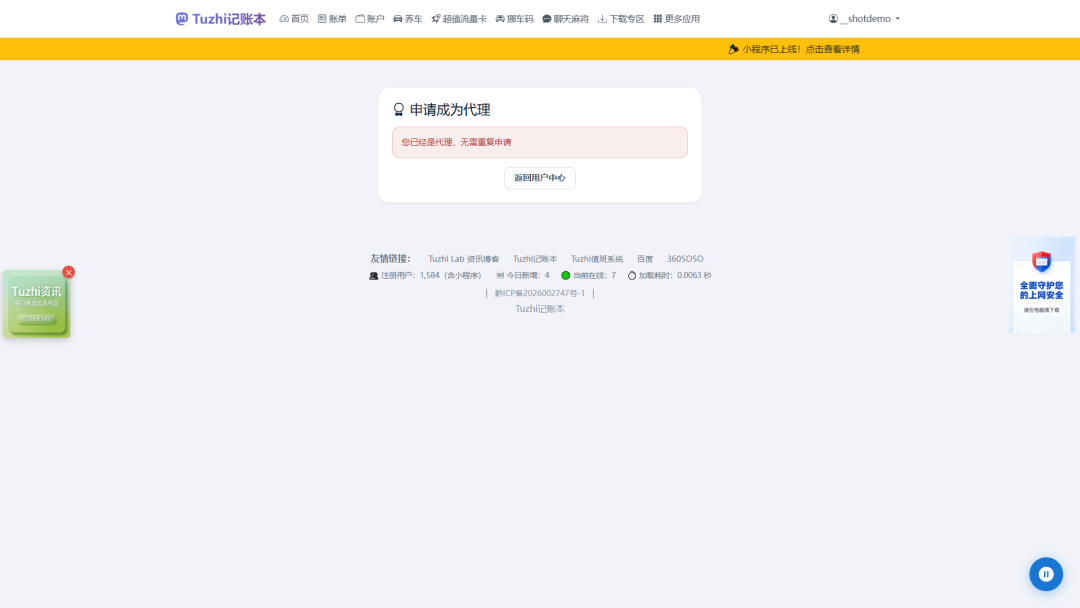Click the badge icon beside 申请成为代理
Screen dimensions: 1080x608
click(x=398, y=109)
